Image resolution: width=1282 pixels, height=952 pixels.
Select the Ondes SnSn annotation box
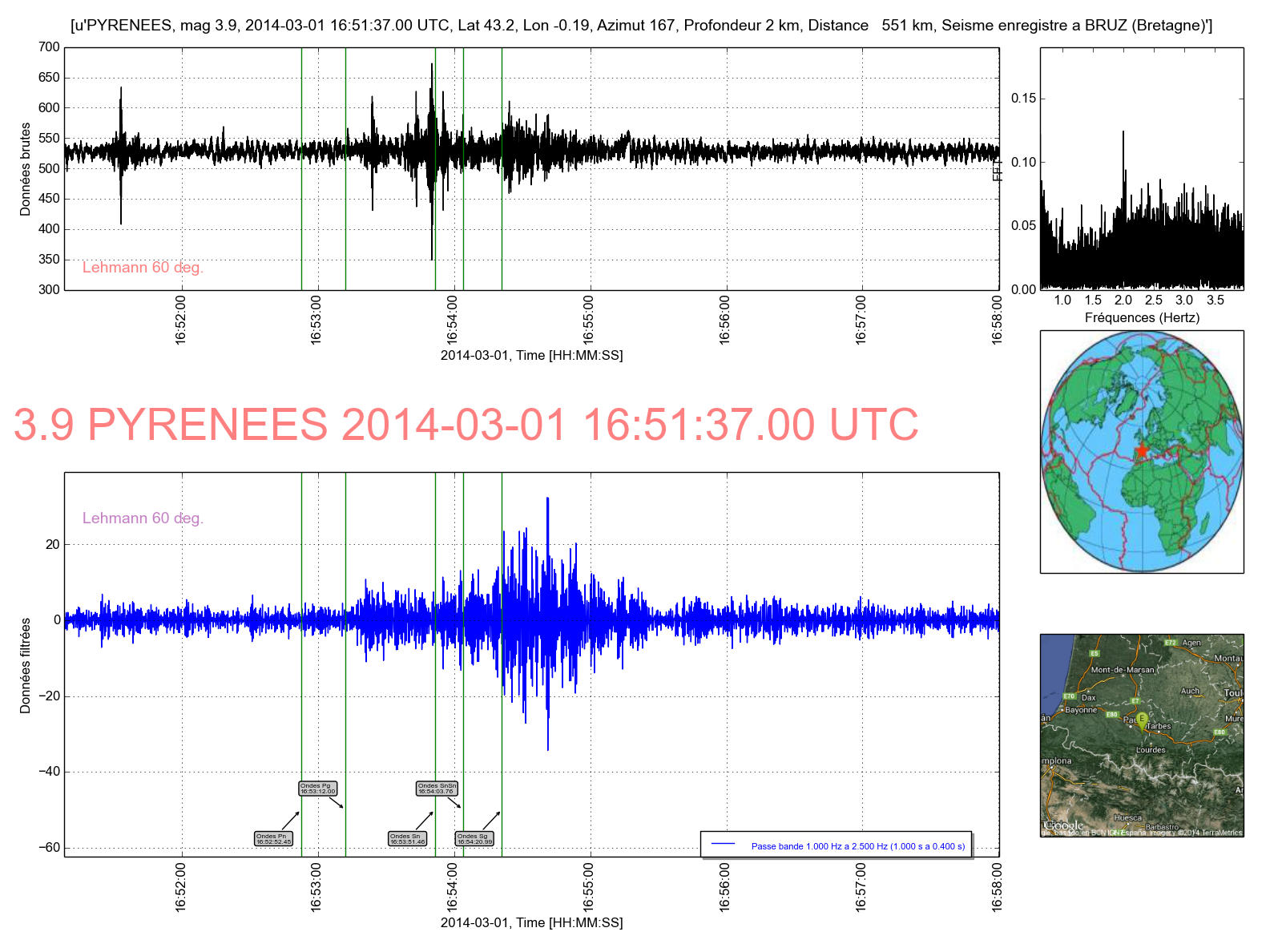(x=437, y=789)
